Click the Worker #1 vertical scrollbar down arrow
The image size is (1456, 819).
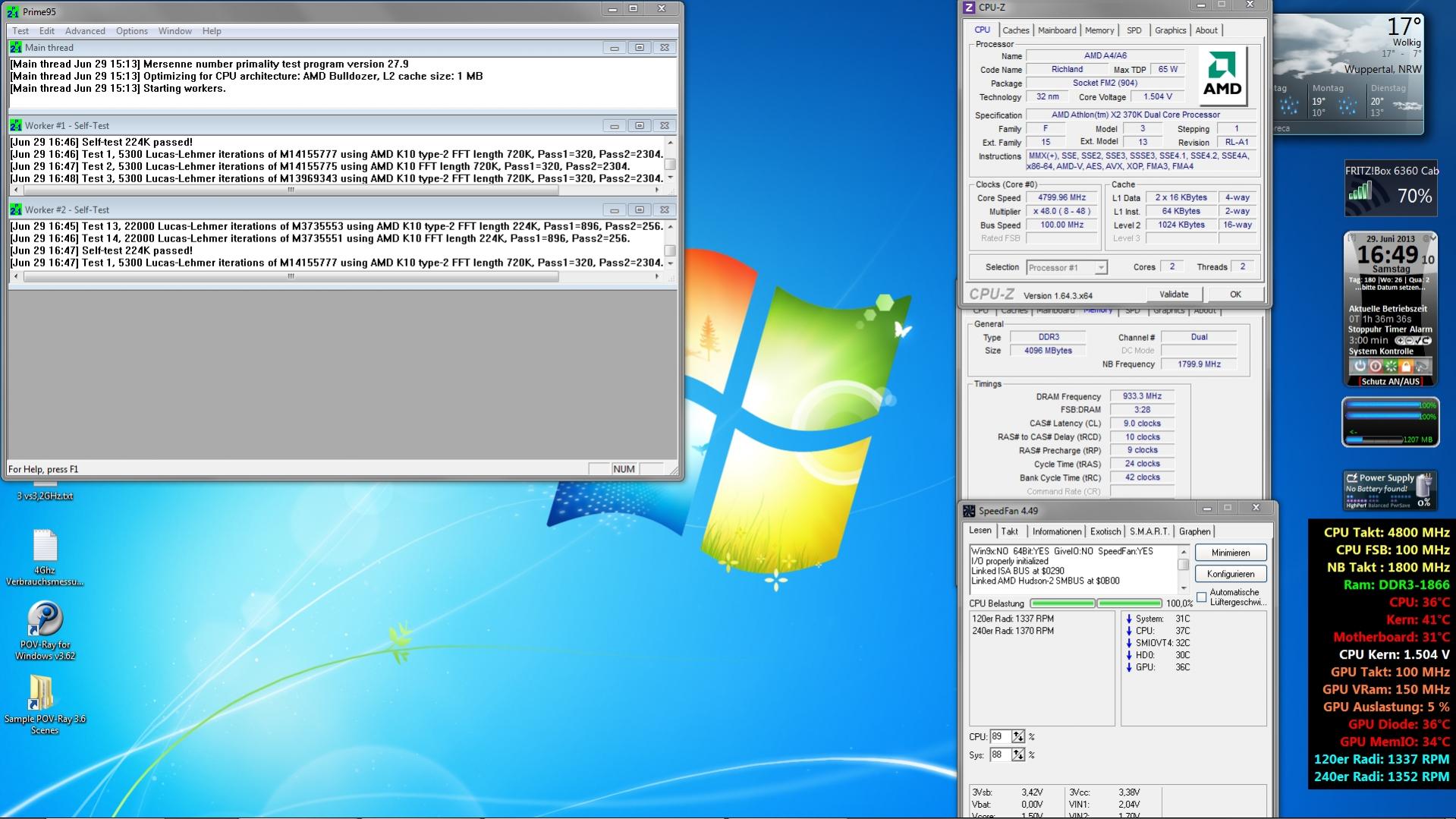point(670,178)
